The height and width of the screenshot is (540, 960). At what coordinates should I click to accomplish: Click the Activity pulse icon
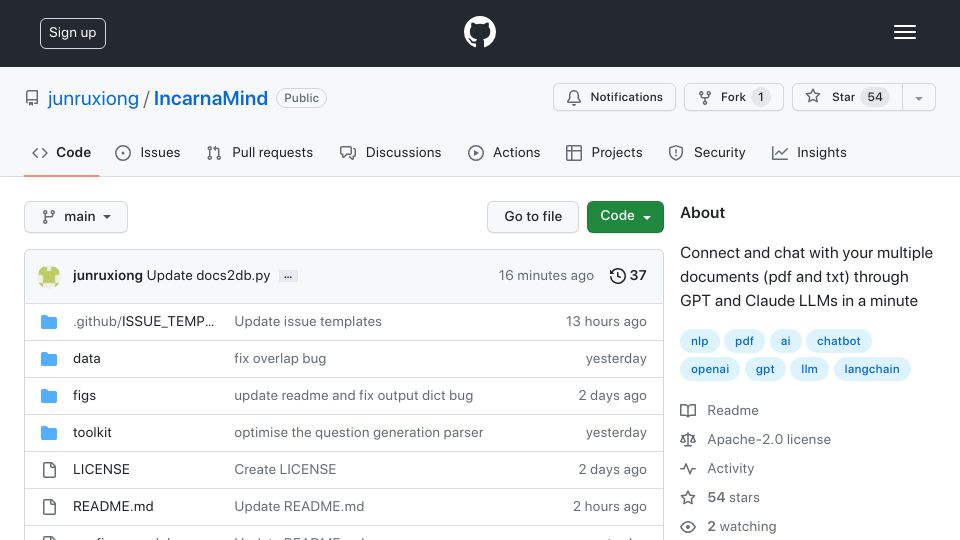(x=688, y=468)
